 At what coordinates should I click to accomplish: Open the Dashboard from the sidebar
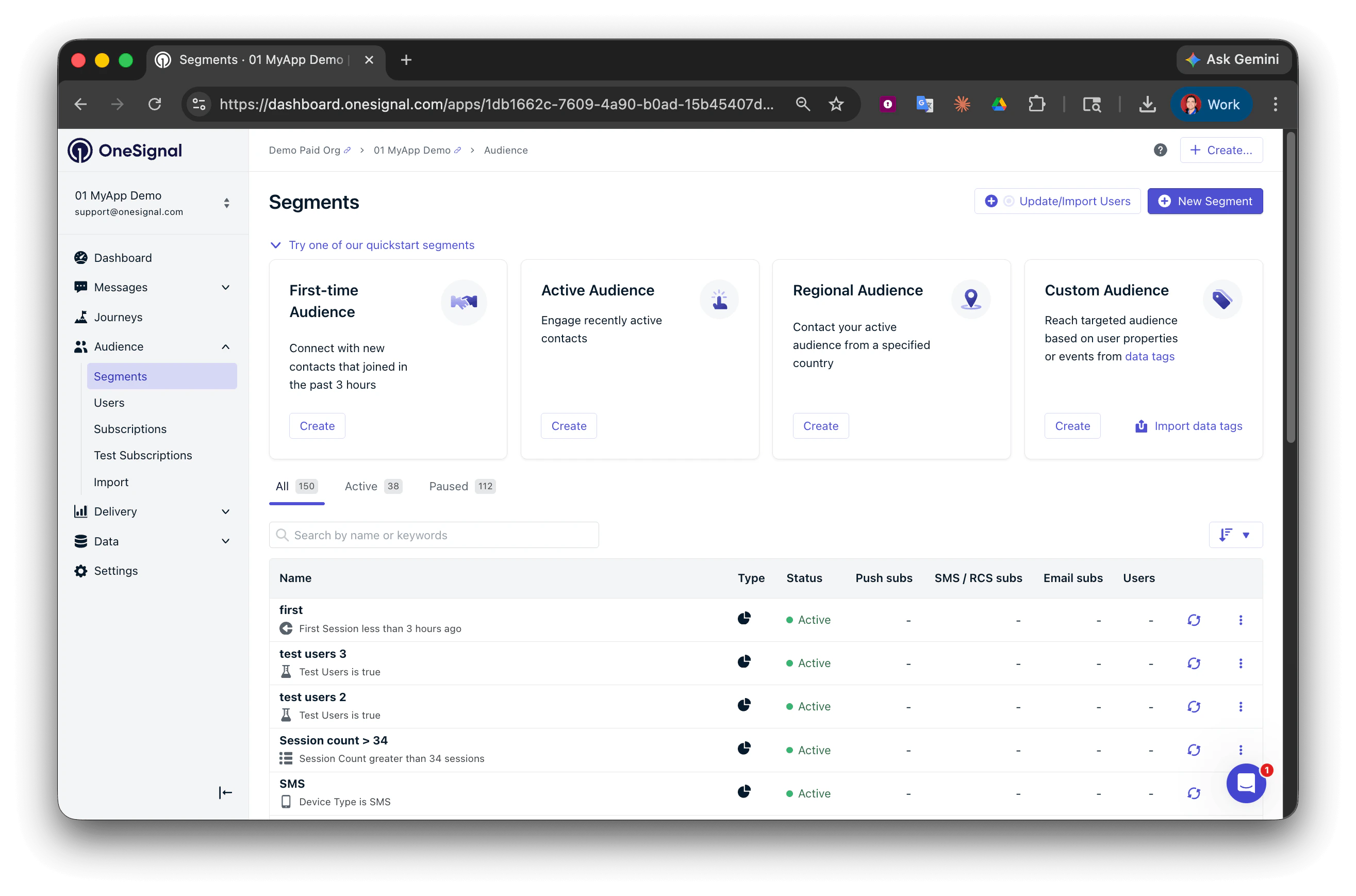click(122, 258)
